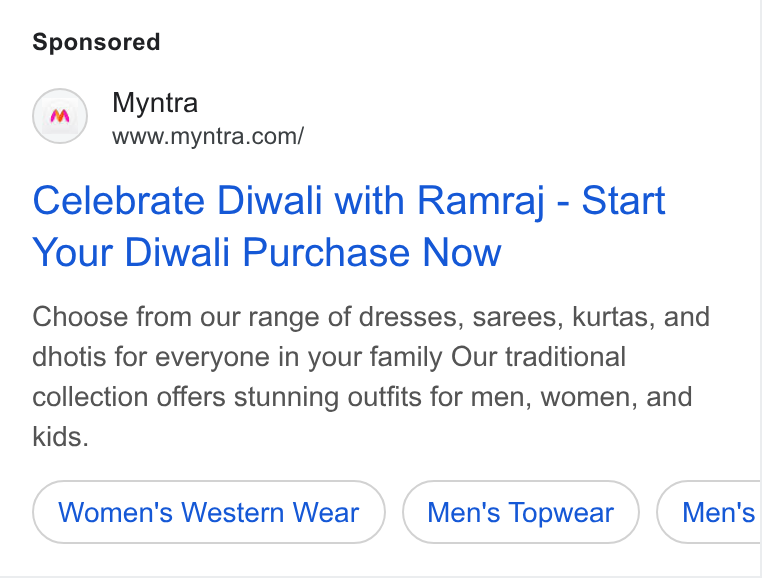Click the Myntra logo icon

60,116
